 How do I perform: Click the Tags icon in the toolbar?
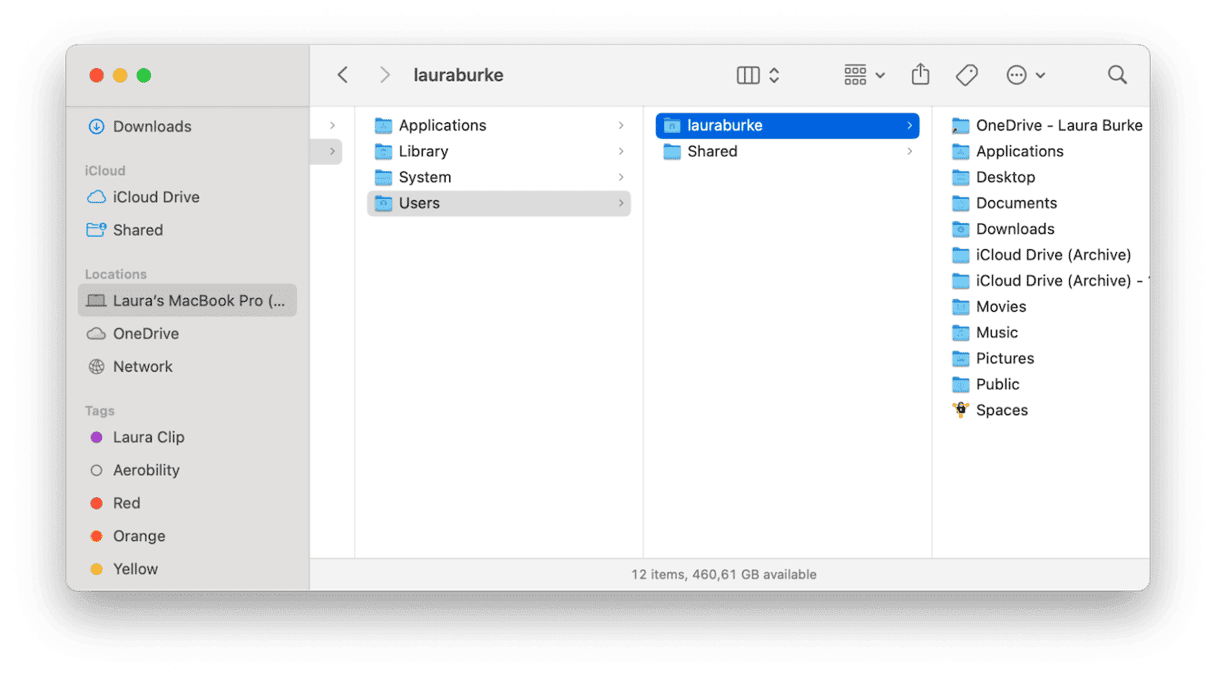[x=966, y=75]
